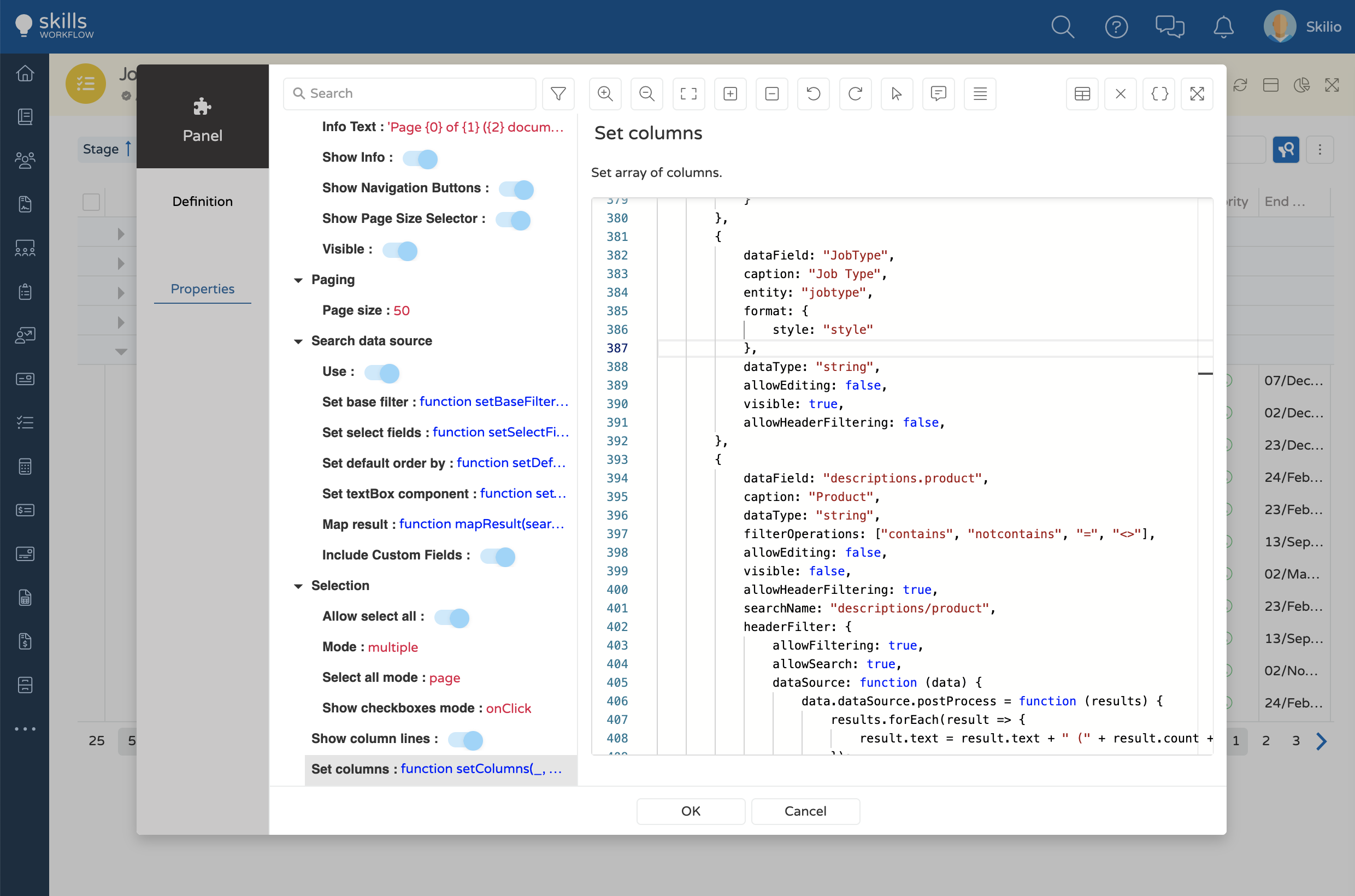Open the Properties tab
Image resolution: width=1355 pixels, height=896 pixels.
[x=202, y=288]
